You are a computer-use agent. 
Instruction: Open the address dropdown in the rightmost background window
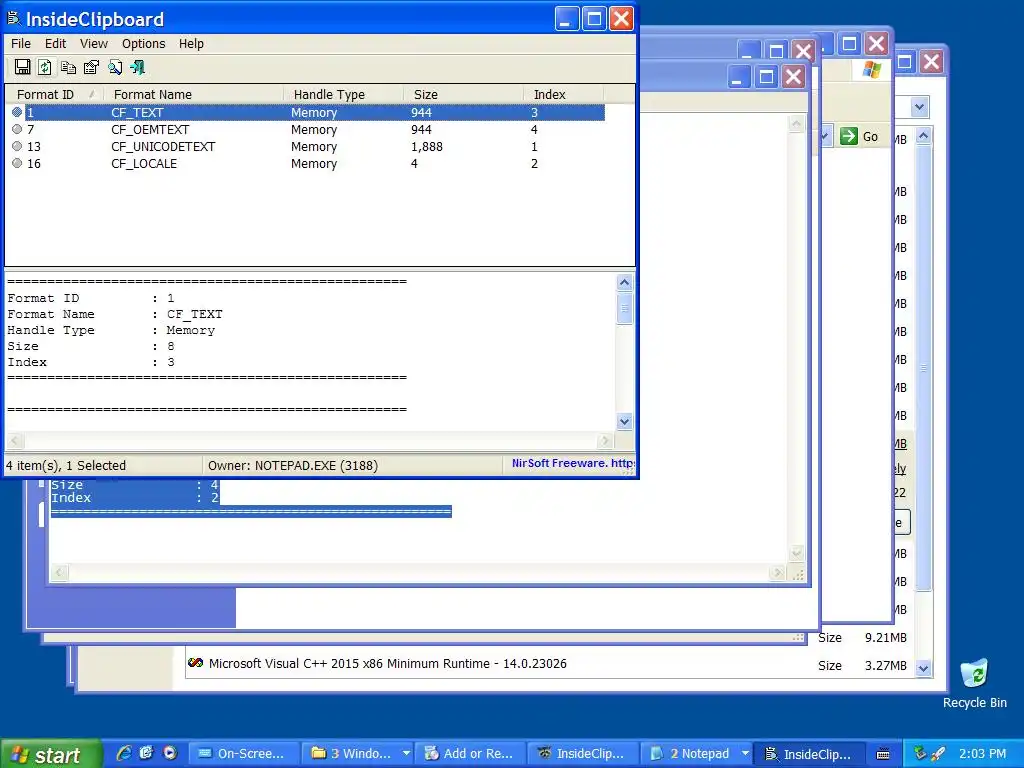pos(920,106)
